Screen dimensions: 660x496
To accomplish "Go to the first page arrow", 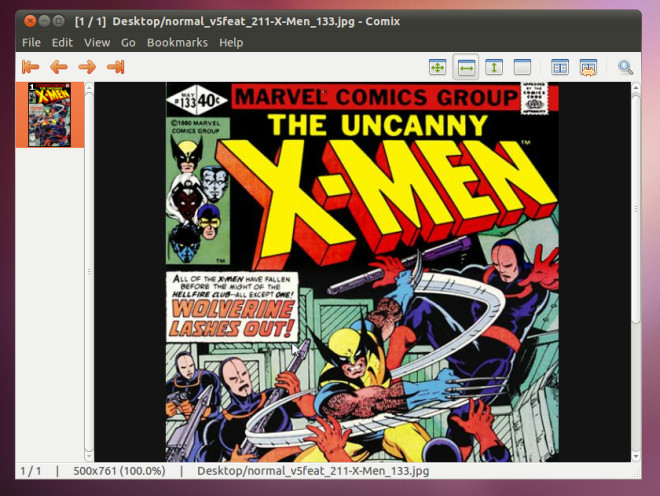I will click(x=30, y=67).
